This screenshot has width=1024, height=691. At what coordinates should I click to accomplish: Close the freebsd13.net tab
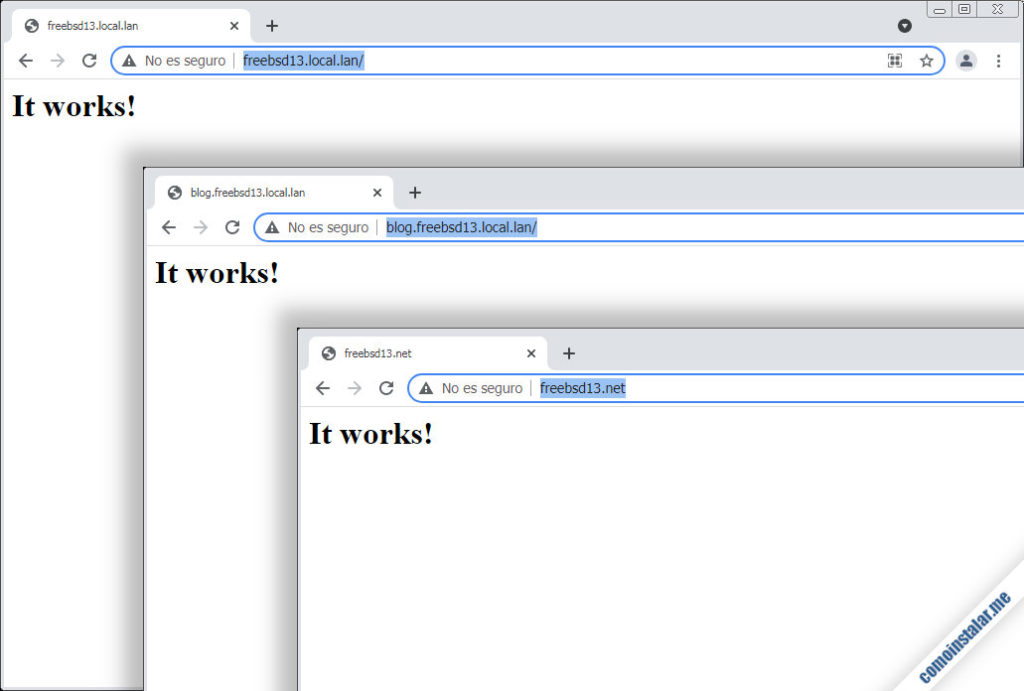531,354
